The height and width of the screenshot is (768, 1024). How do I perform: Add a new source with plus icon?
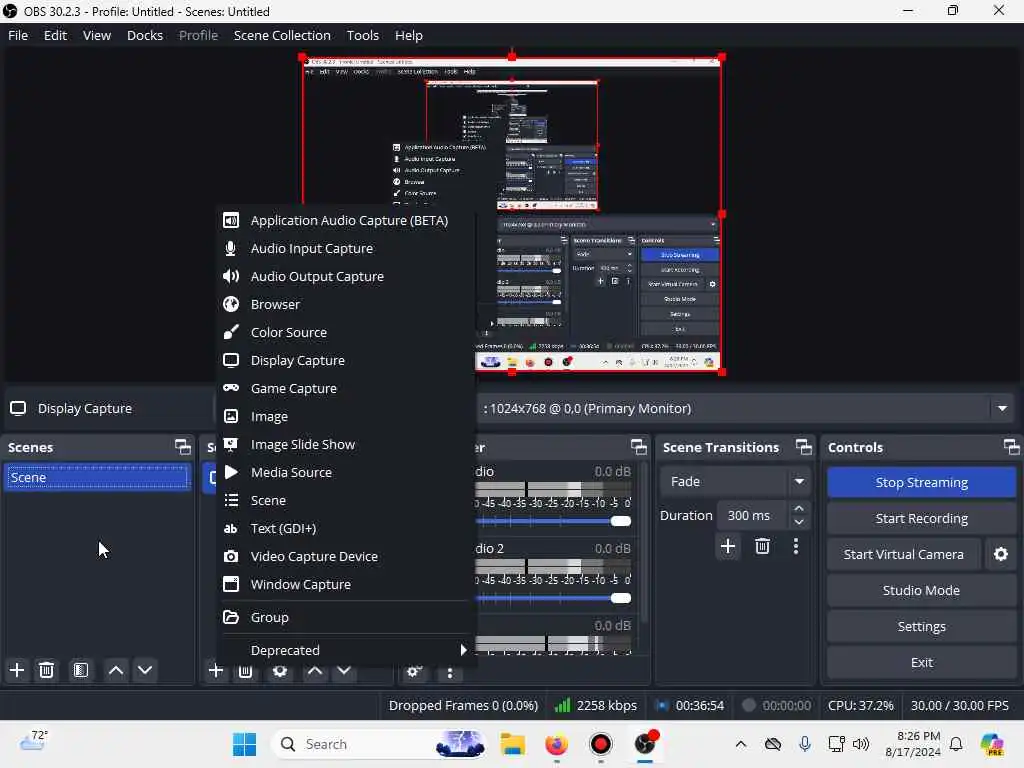[x=216, y=670]
